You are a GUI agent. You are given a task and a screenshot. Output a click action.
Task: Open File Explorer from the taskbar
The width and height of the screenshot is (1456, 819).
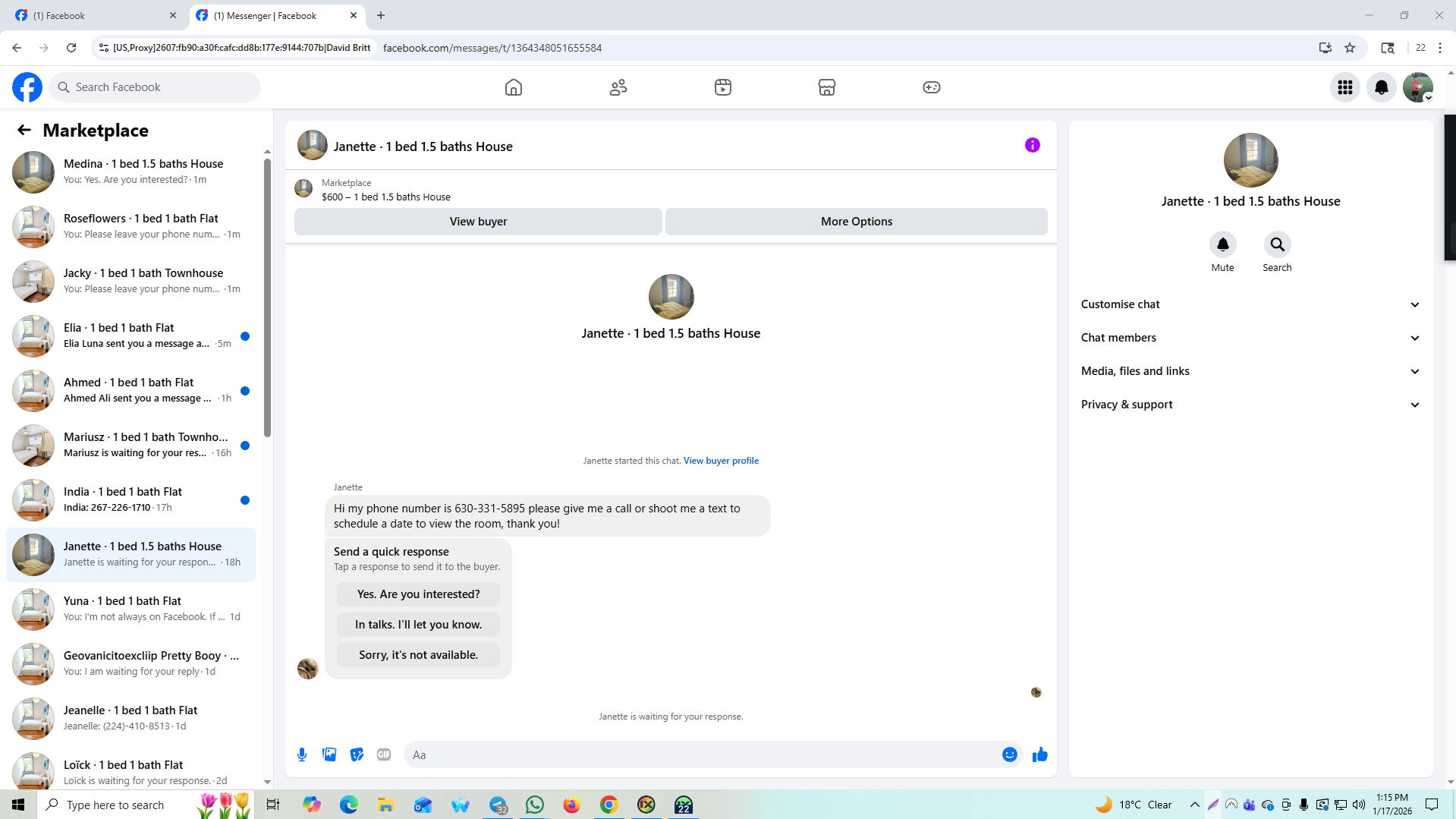coord(385,805)
